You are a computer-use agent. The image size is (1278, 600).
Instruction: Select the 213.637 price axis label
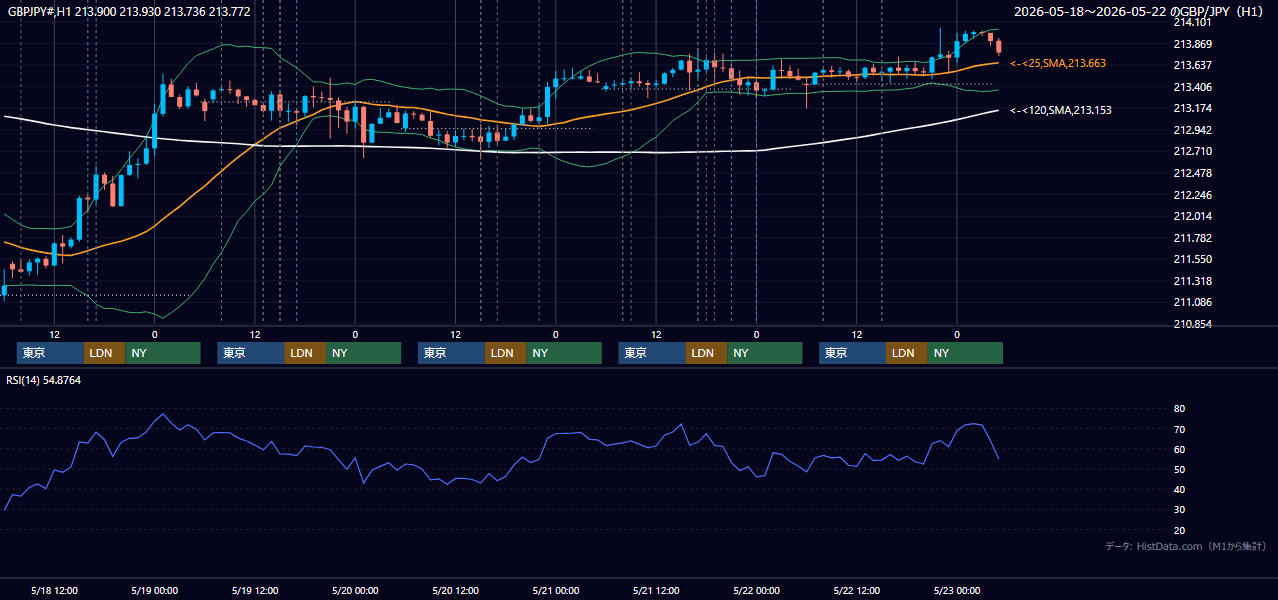[1192, 65]
